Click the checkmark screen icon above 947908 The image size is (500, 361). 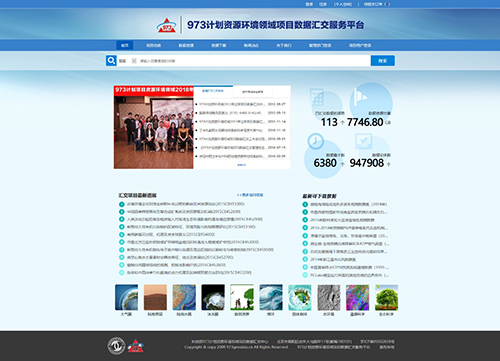363,141
